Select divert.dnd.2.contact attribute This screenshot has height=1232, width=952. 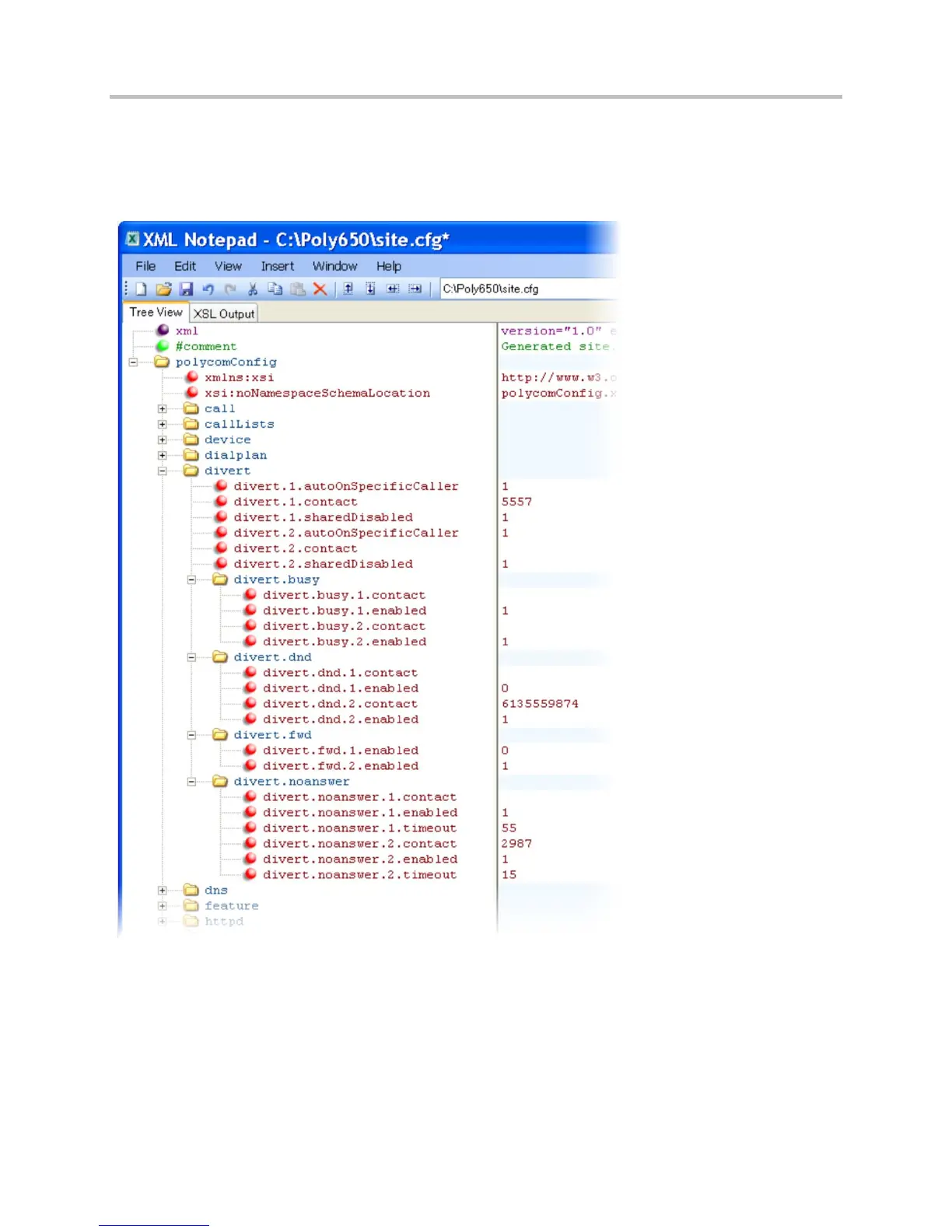341,704
